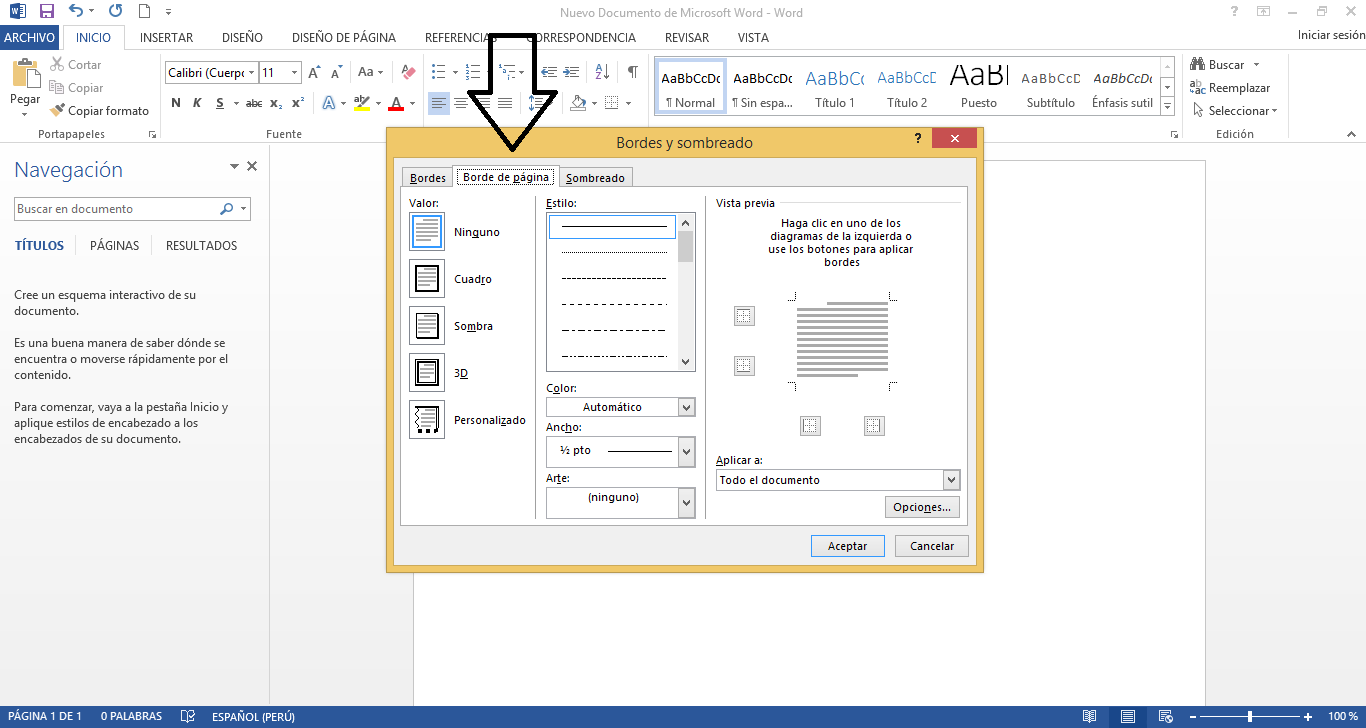
Task: Clear all formatting eraser icon
Action: point(408,72)
